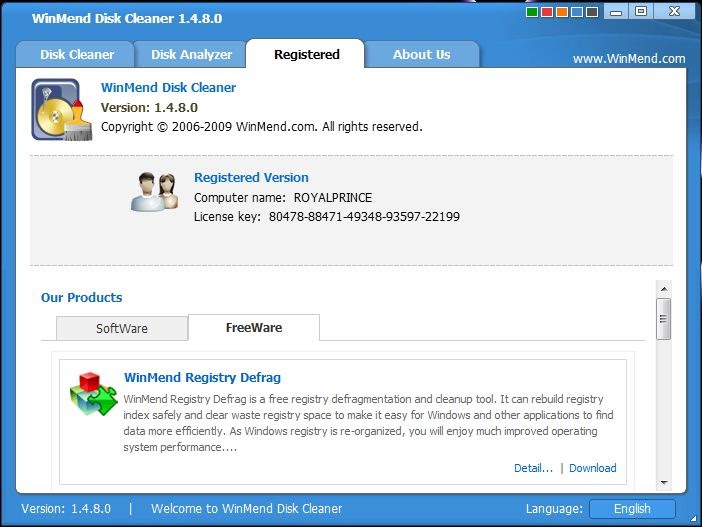The height and width of the screenshot is (527, 702).
Task: Download WinMend Registry Defrag
Action: click(592, 468)
